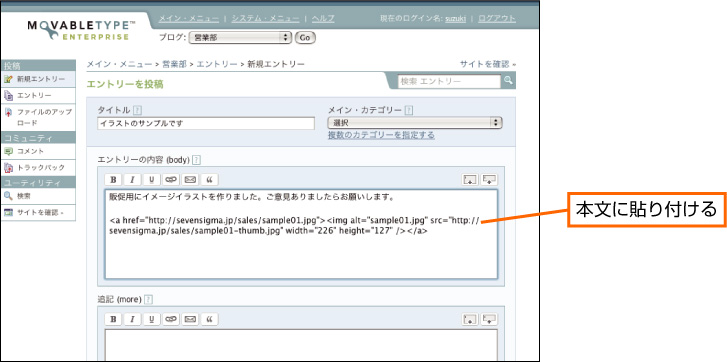Click サイトを確認 link at top right
Image resolution: width=727 pixels, height=362 pixels.
pos(487,64)
